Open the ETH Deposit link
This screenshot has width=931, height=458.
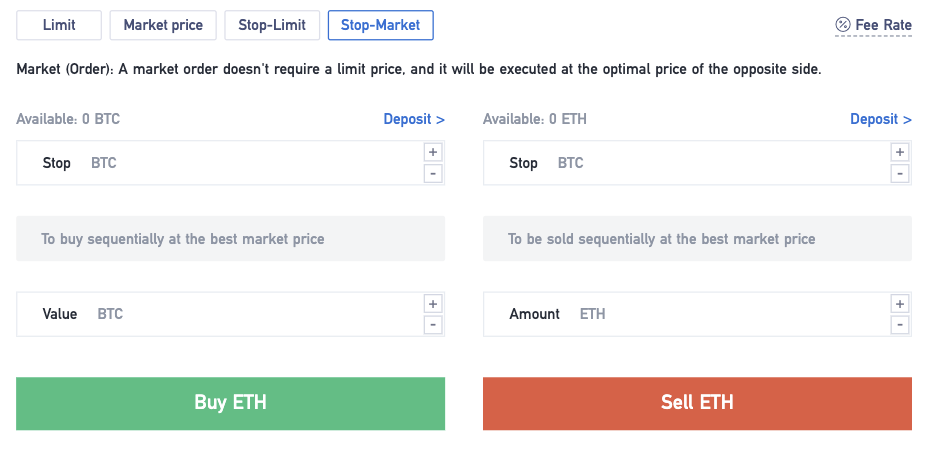coord(880,119)
